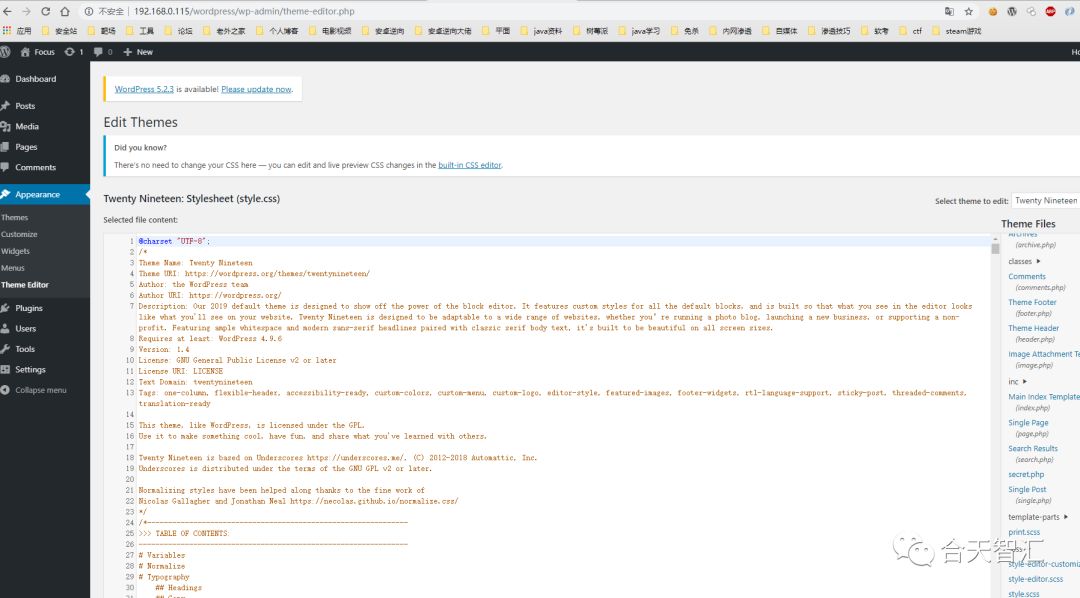Screen dimensions: 1080x598
Task: Open the Theme Editor submenu item
Action: [x=25, y=285]
